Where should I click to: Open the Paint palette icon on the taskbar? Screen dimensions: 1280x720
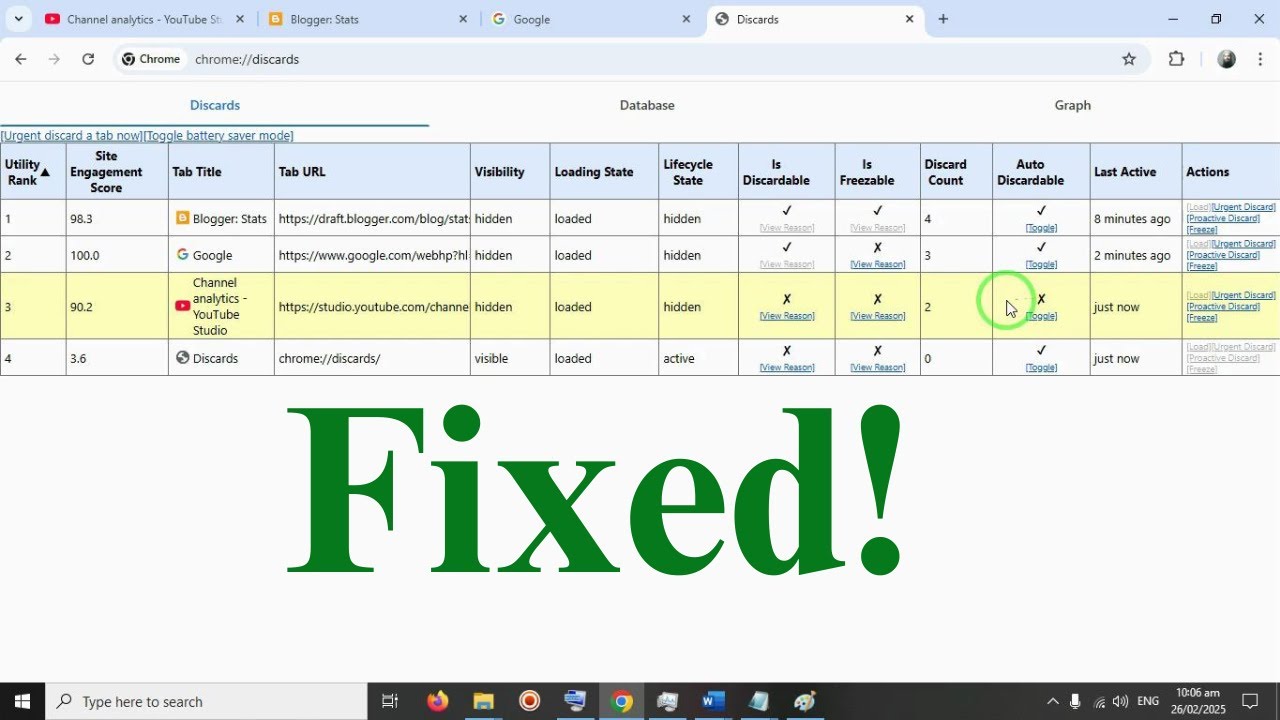[x=805, y=701]
